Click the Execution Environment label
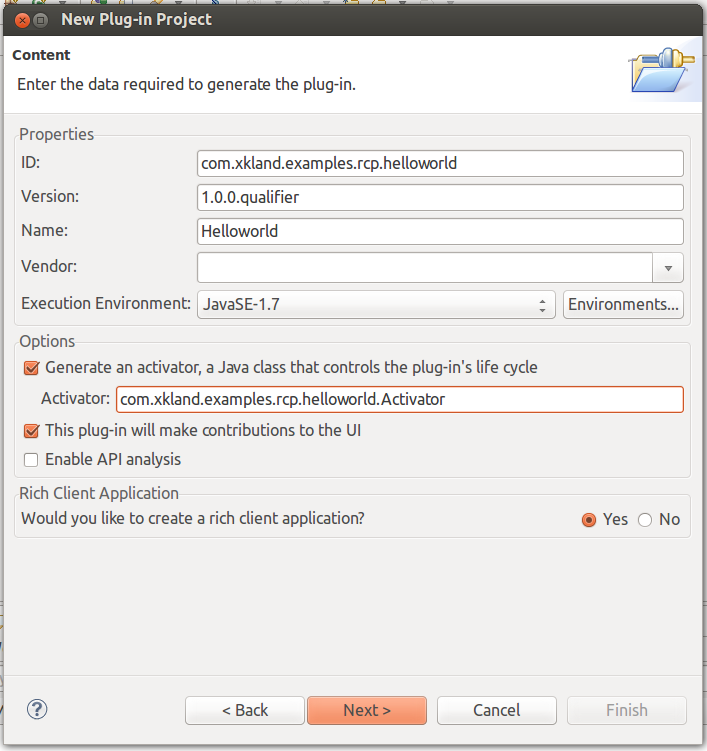Image resolution: width=707 pixels, height=751 pixels. pyautogui.click(x=106, y=304)
